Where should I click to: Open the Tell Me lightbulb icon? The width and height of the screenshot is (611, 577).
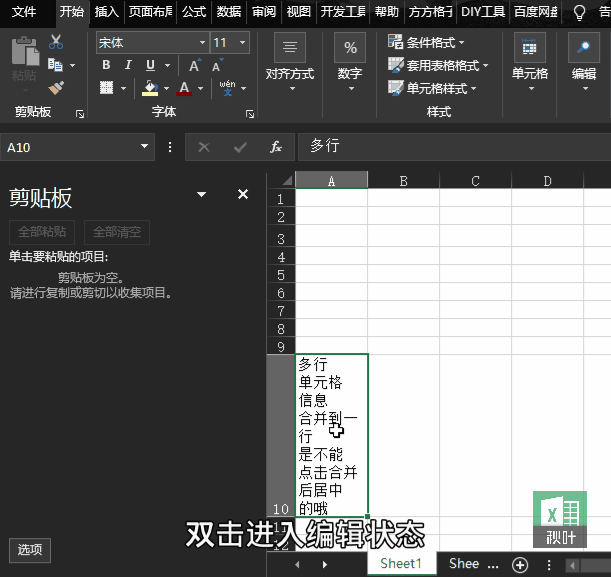579,12
